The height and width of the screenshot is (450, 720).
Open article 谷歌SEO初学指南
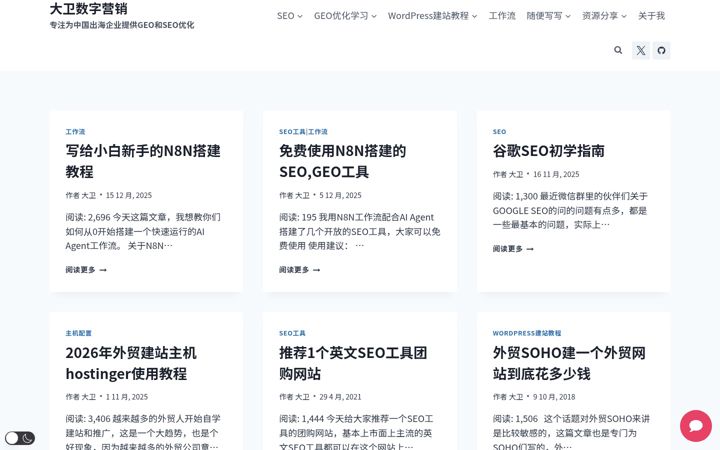point(548,151)
